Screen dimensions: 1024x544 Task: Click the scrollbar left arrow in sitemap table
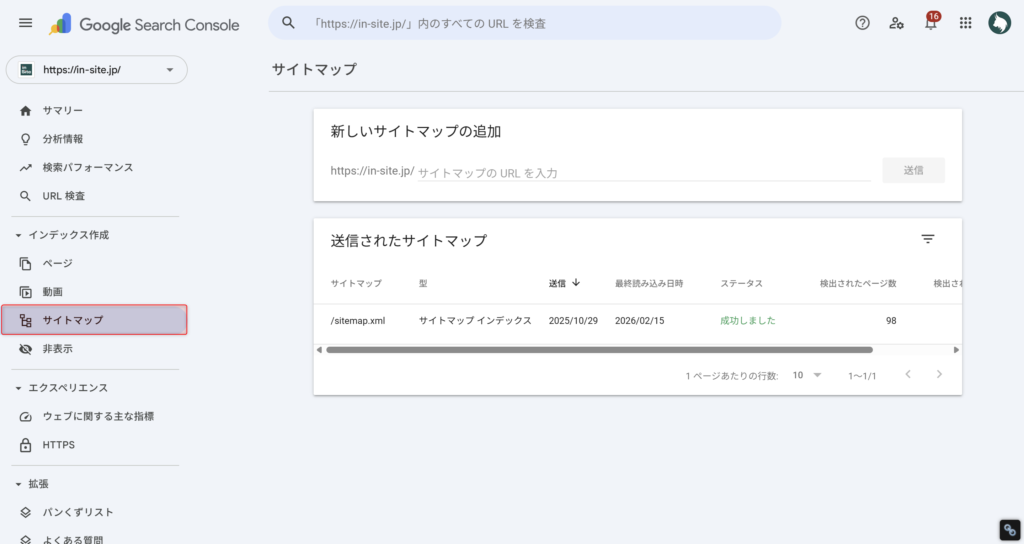319,350
